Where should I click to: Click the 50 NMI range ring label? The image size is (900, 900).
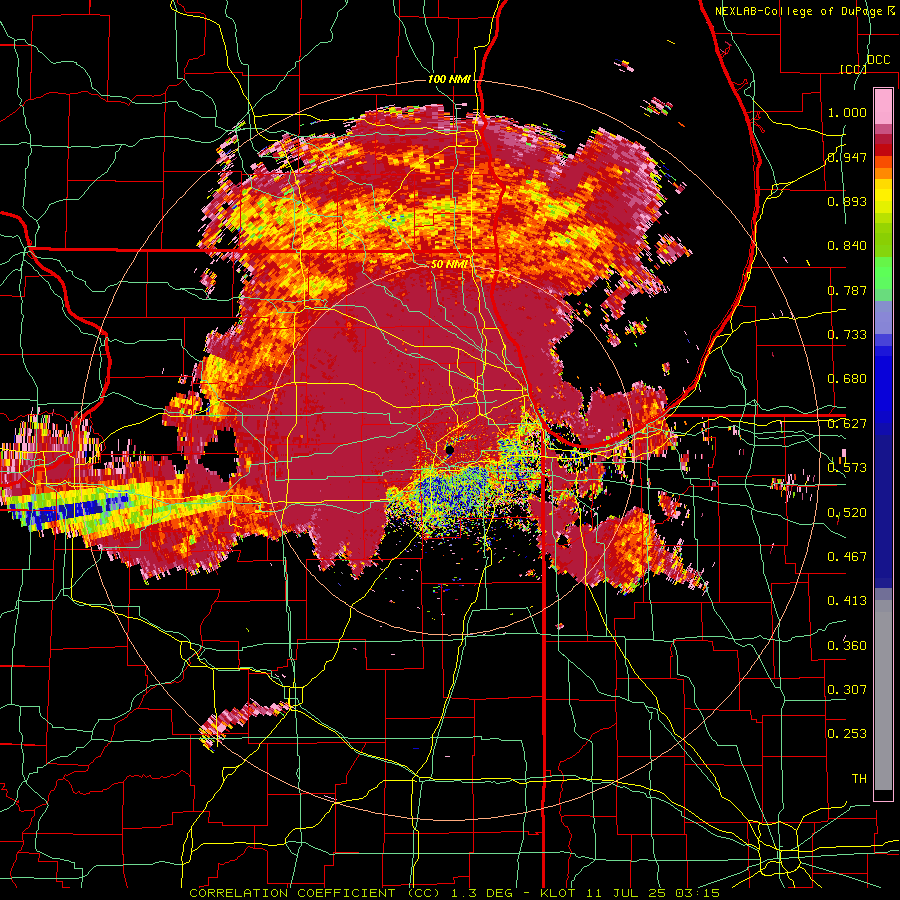(449, 264)
